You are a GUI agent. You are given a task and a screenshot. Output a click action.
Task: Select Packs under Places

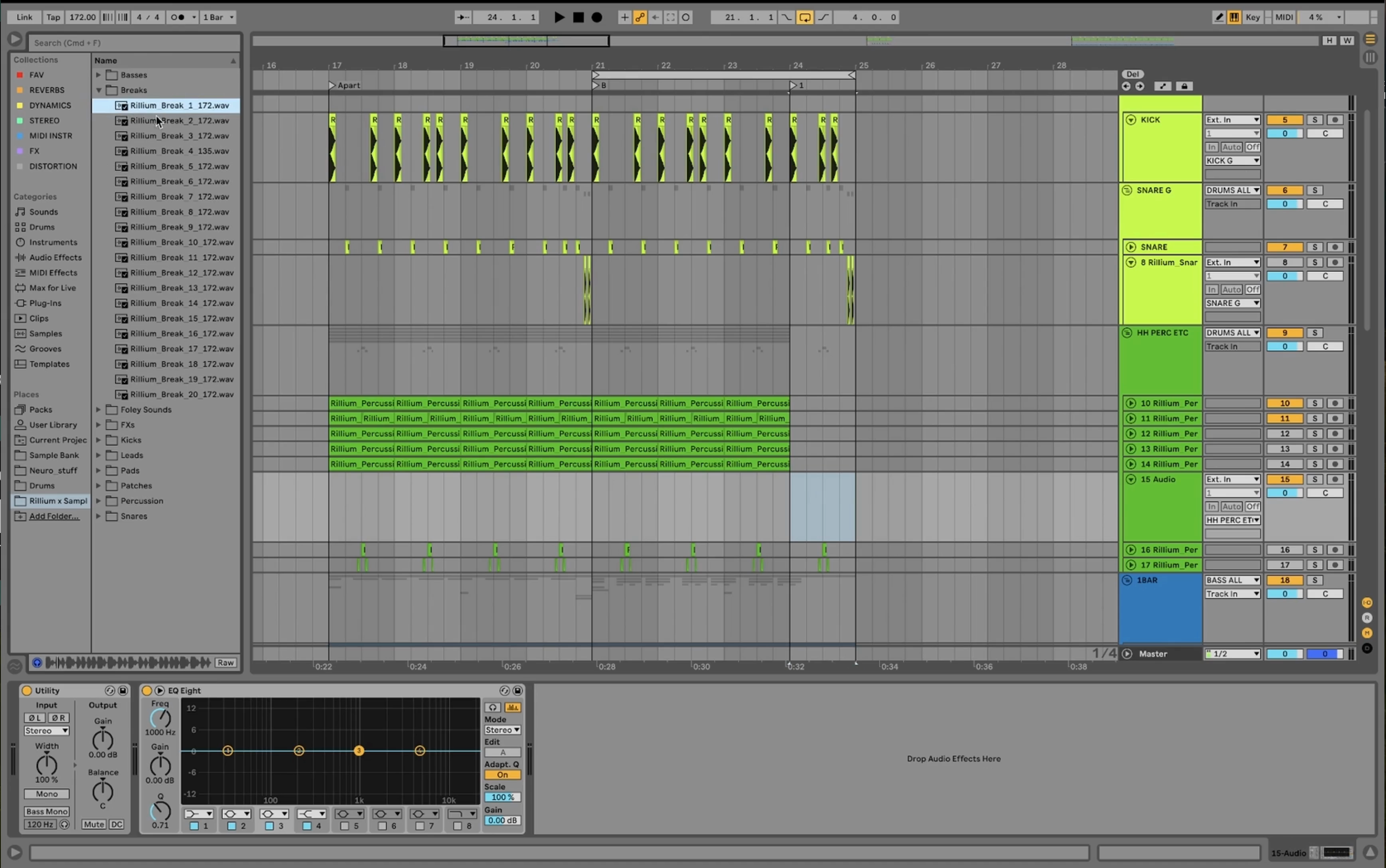coord(40,409)
